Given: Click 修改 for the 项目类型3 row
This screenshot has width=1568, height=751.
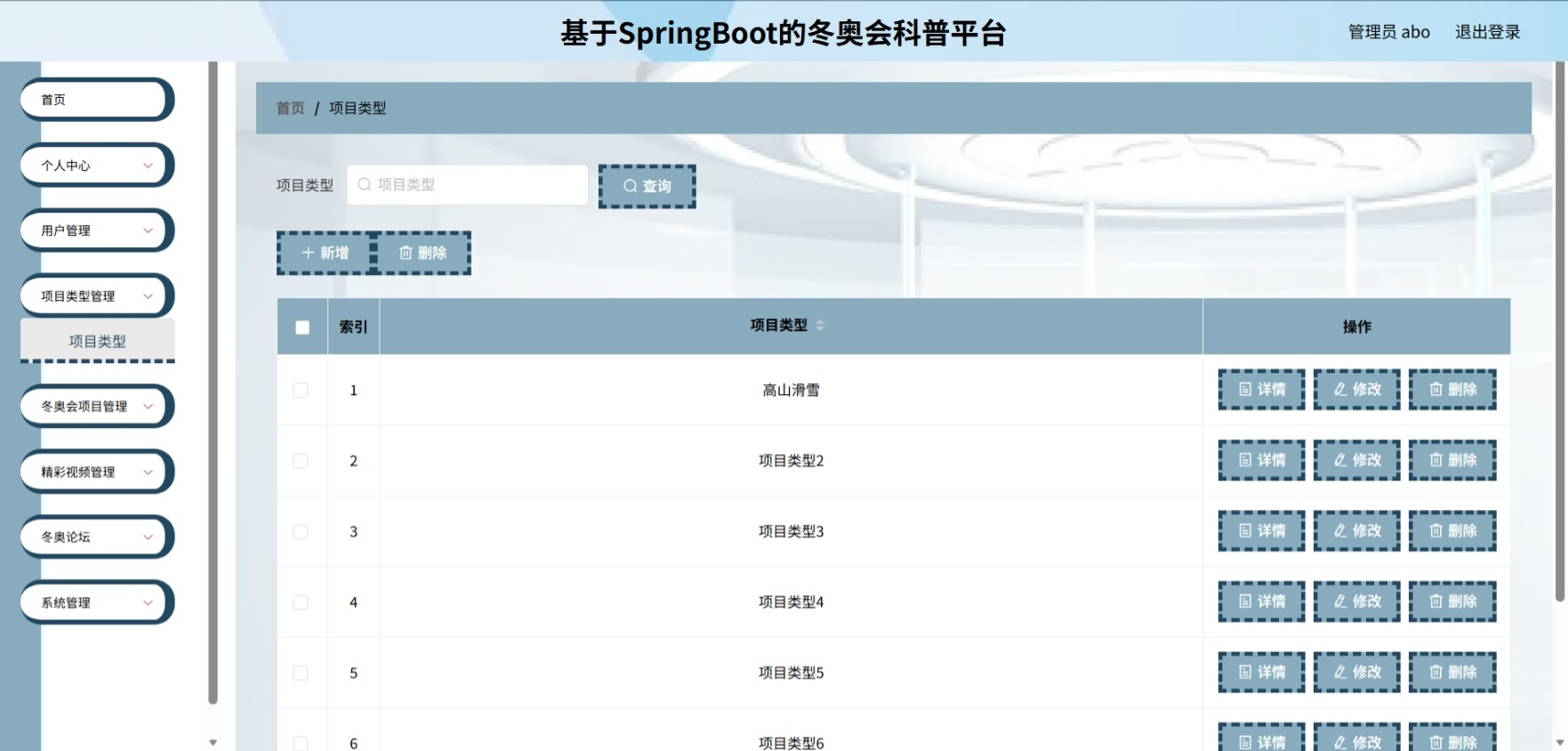Looking at the screenshot, I should (1356, 531).
